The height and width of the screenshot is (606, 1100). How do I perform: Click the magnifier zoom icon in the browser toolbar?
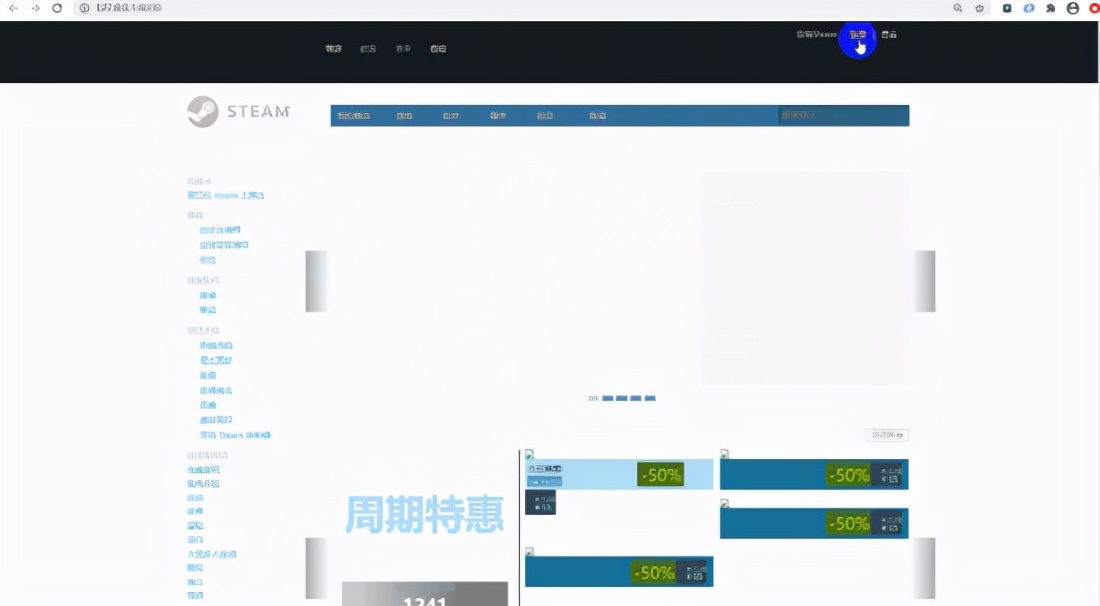(x=958, y=8)
